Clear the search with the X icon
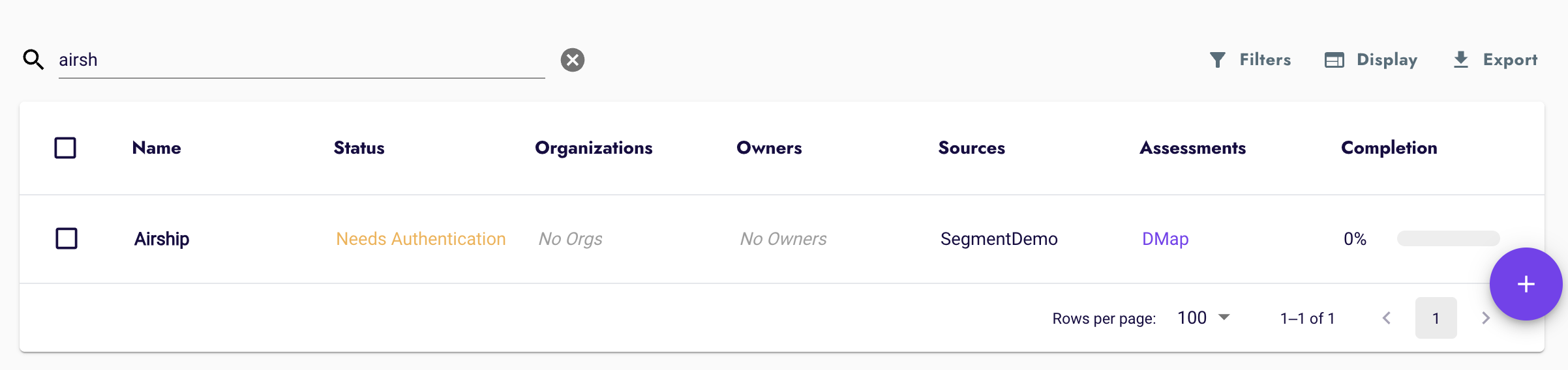Viewport: 1568px width, 370px height. click(573, 60)
